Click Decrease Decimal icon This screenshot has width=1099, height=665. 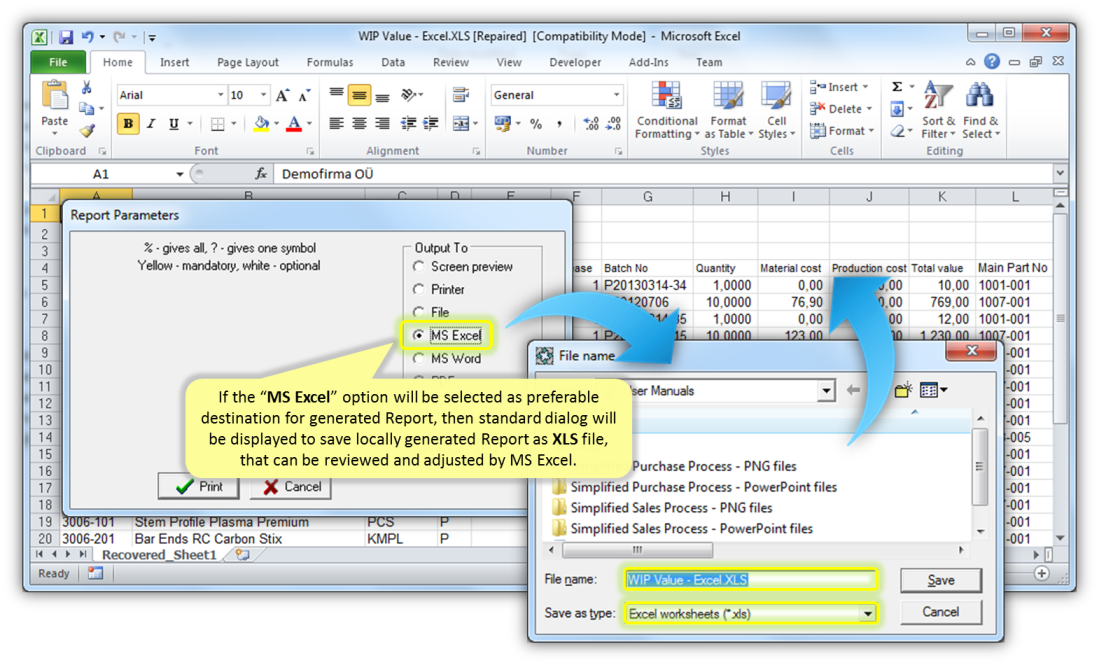point(613,124)
